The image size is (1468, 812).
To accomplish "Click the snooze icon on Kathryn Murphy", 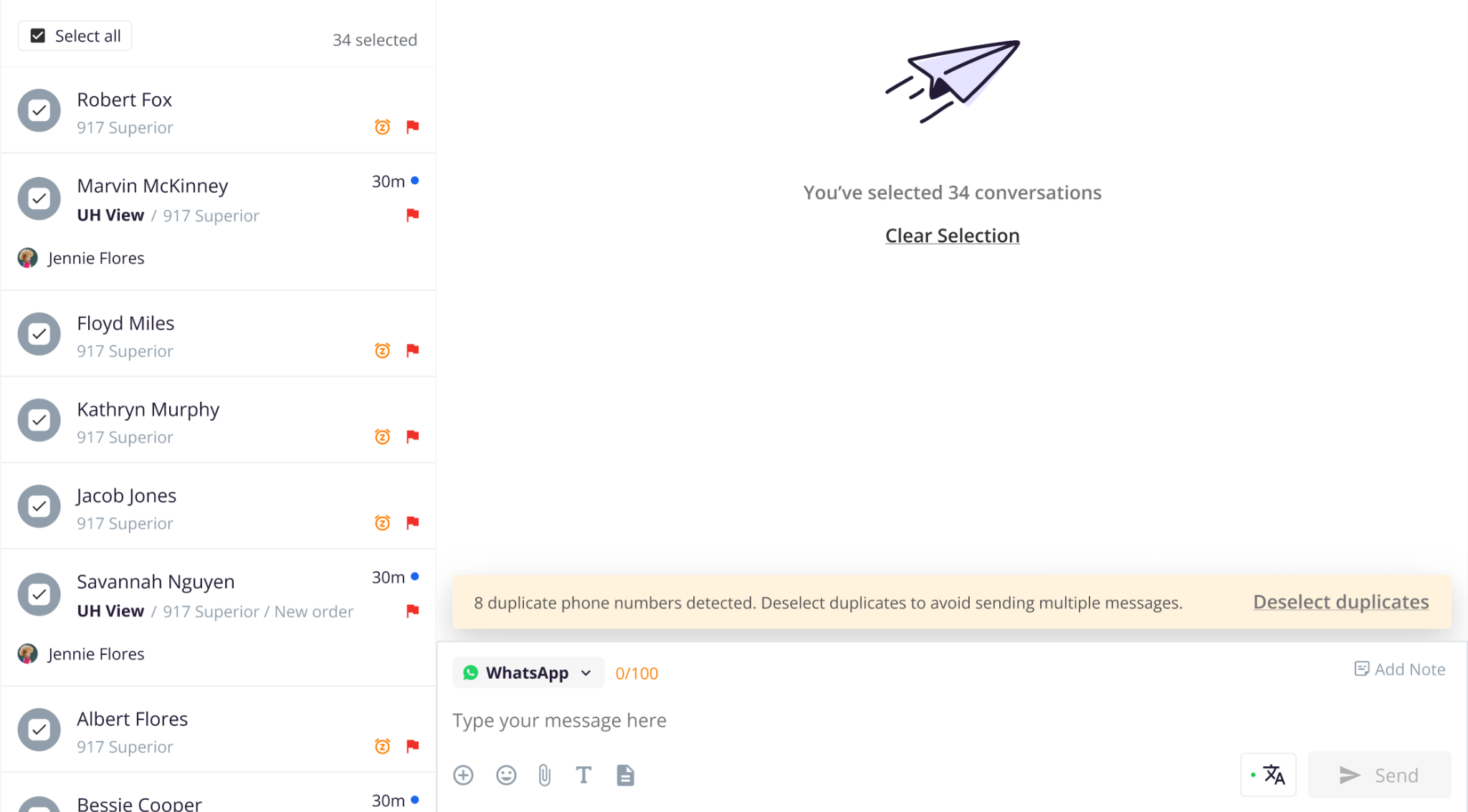I will coord(383,436).
